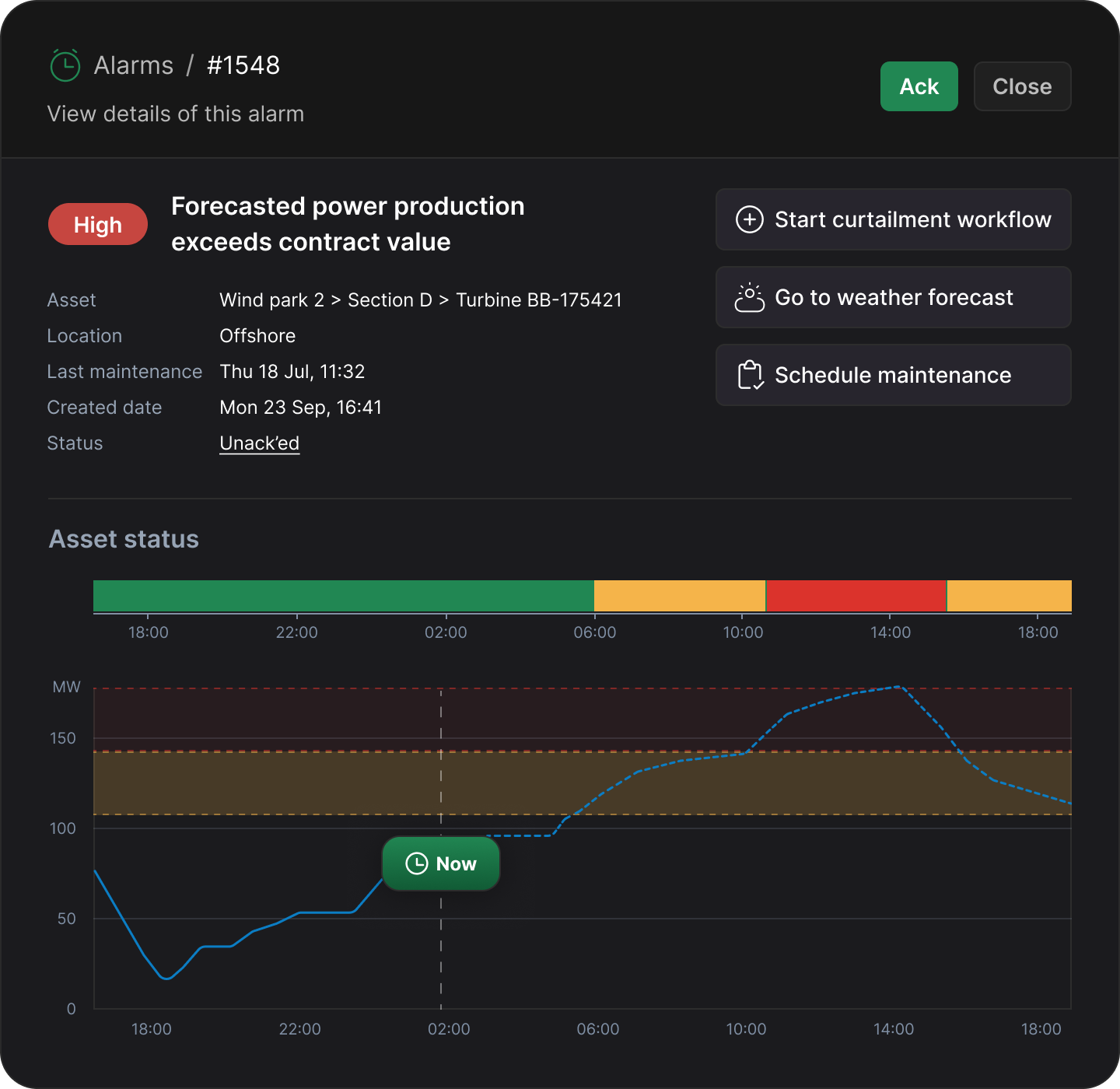
Task: Open the Unack'ed status link
Action: click(260, 443)
